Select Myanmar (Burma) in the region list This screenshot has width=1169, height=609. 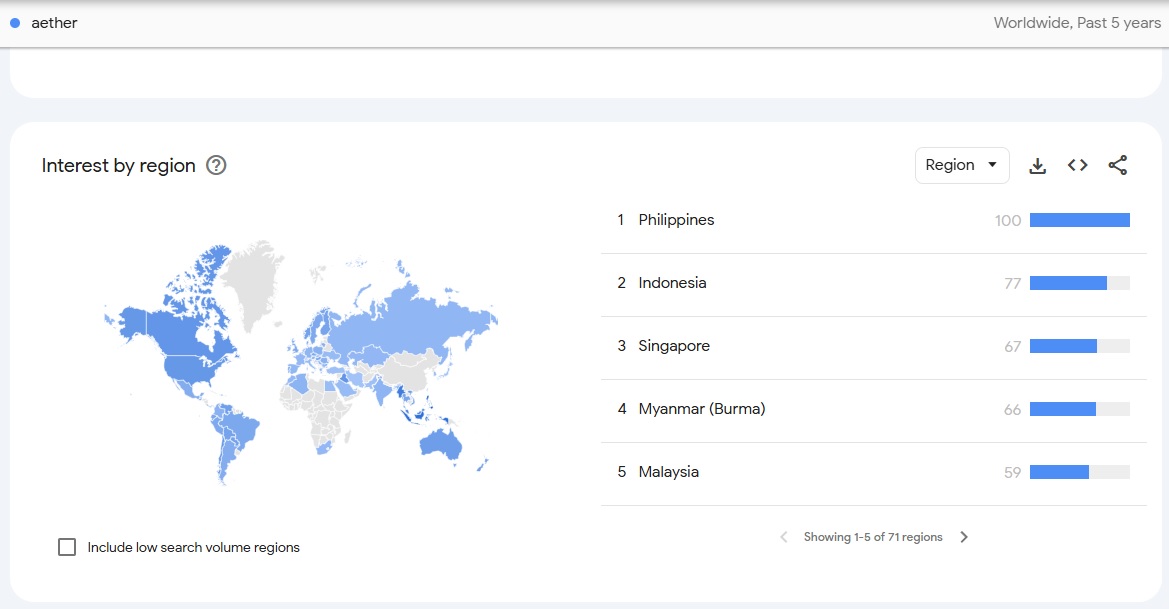coord(702,408)
